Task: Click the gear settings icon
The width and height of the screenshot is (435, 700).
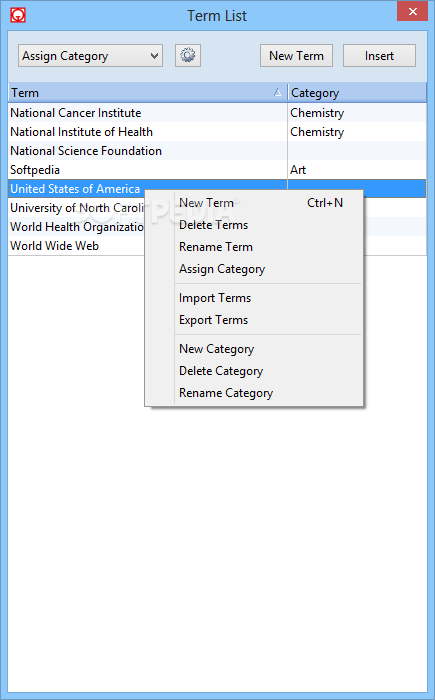Action: [188, 56]
